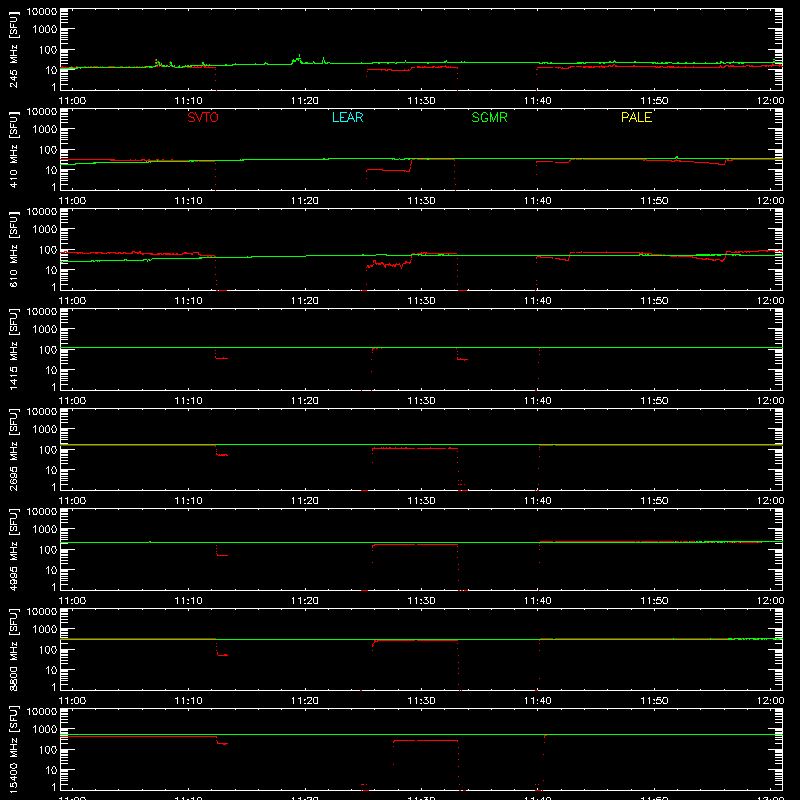Viewport: 800px width, 800px height.
Task: Click the 100 tick value on 8800 MHz plot
Action: click(48, 650)
